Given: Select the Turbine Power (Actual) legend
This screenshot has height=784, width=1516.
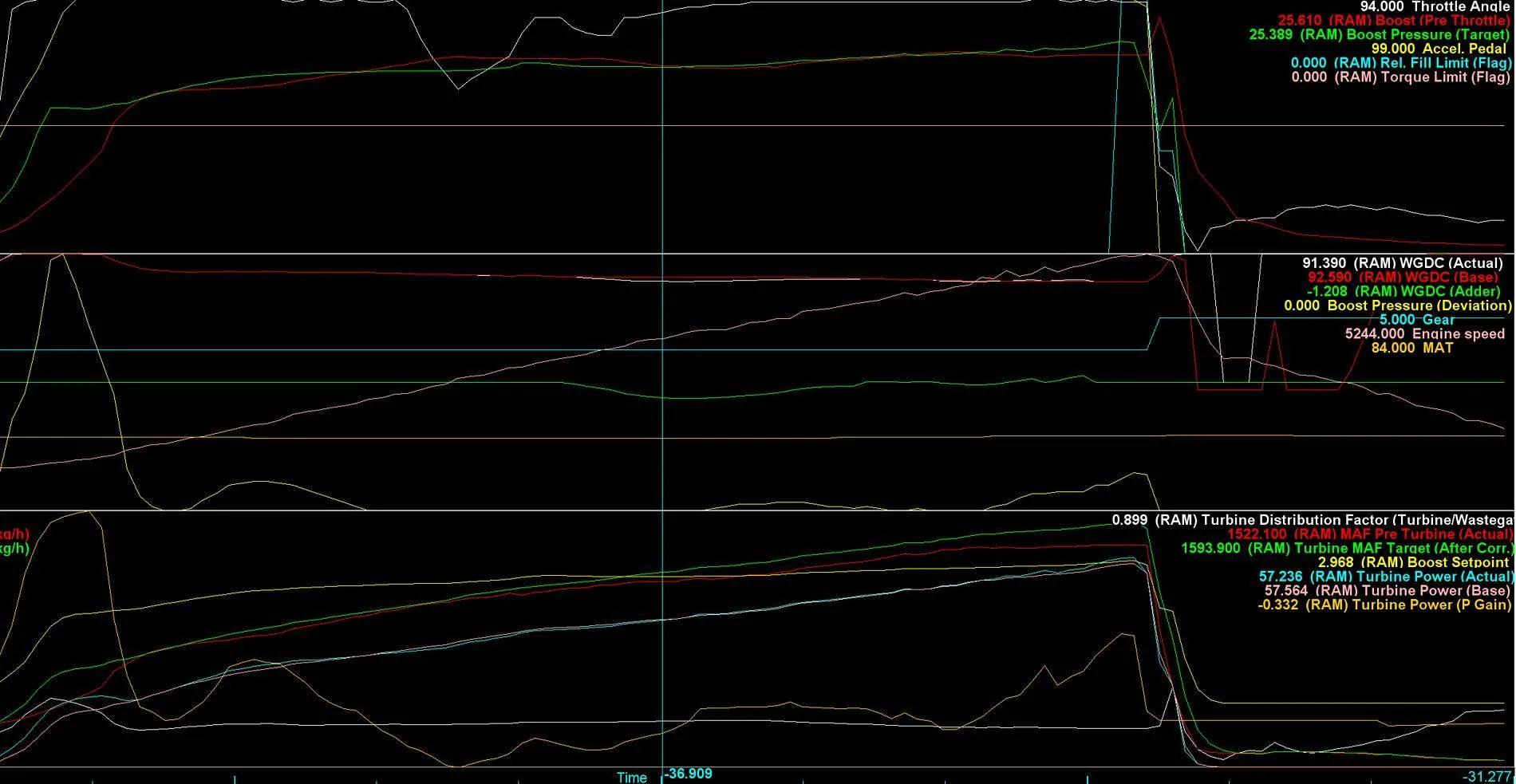Looking at the screenshot, I should [x=1386, y=577].
